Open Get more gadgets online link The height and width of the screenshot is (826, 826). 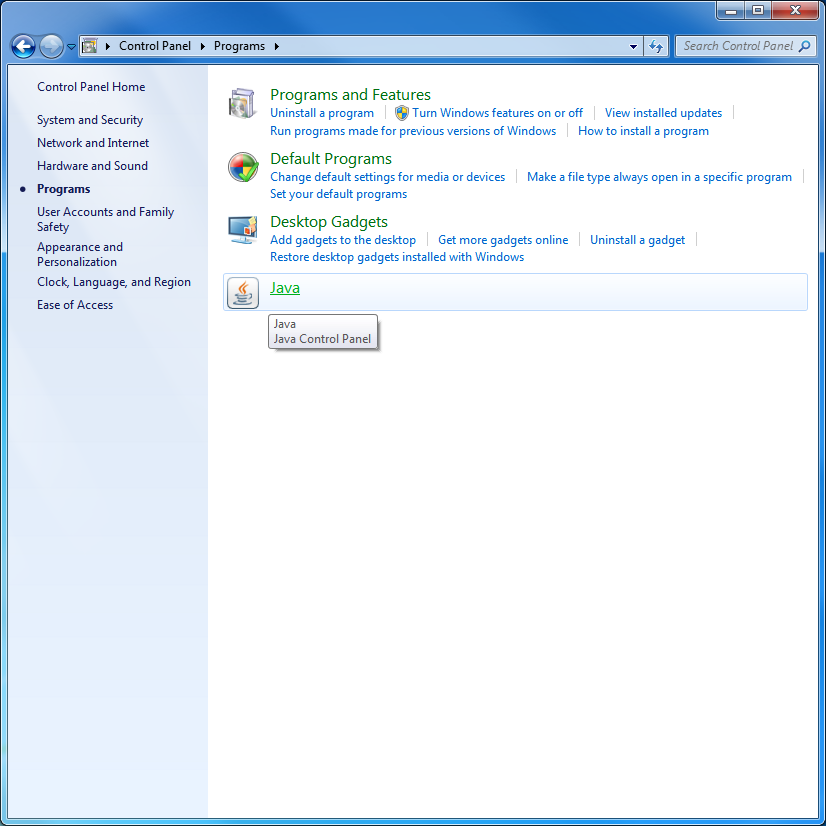(503, 240)
